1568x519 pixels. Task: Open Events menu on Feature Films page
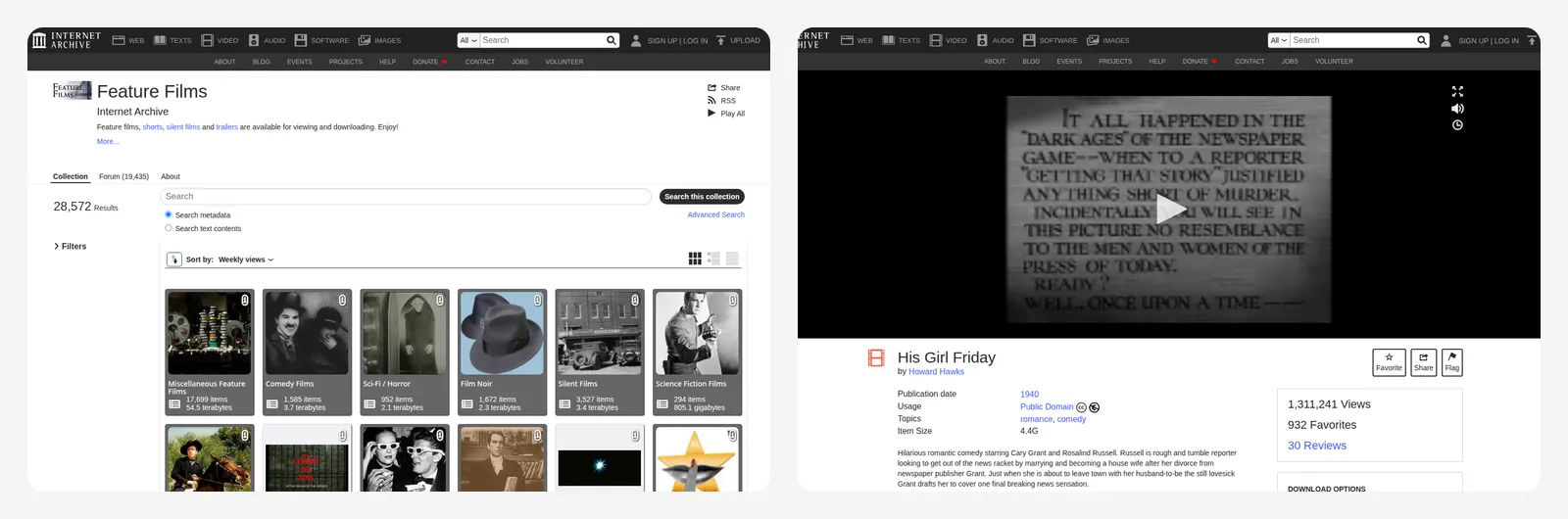pos(300,62)
